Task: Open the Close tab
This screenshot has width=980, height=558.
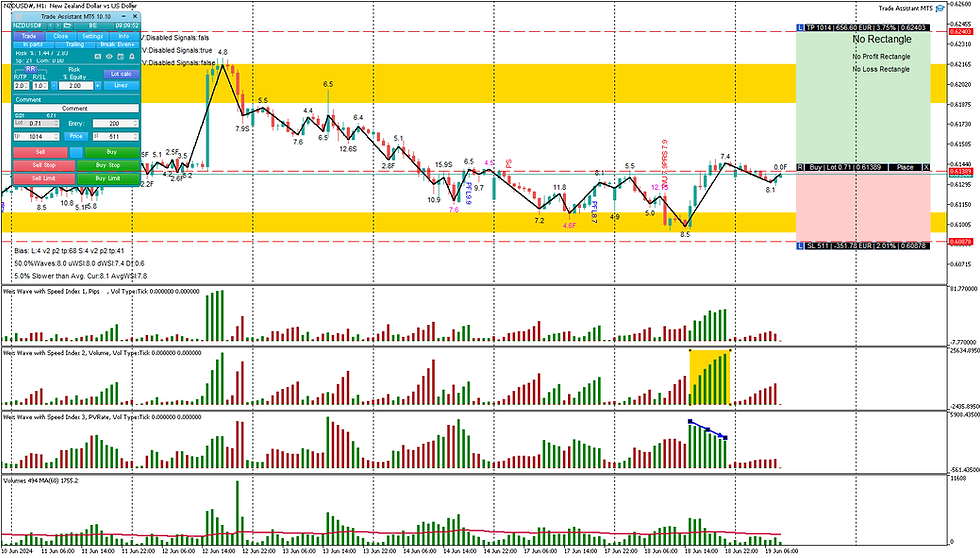Action: click(x=61, y=36)
